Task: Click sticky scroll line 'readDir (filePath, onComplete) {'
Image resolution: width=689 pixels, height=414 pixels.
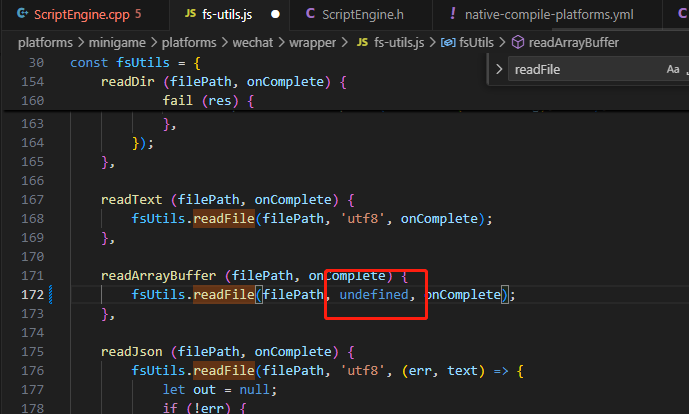Action: pos(224,82)
